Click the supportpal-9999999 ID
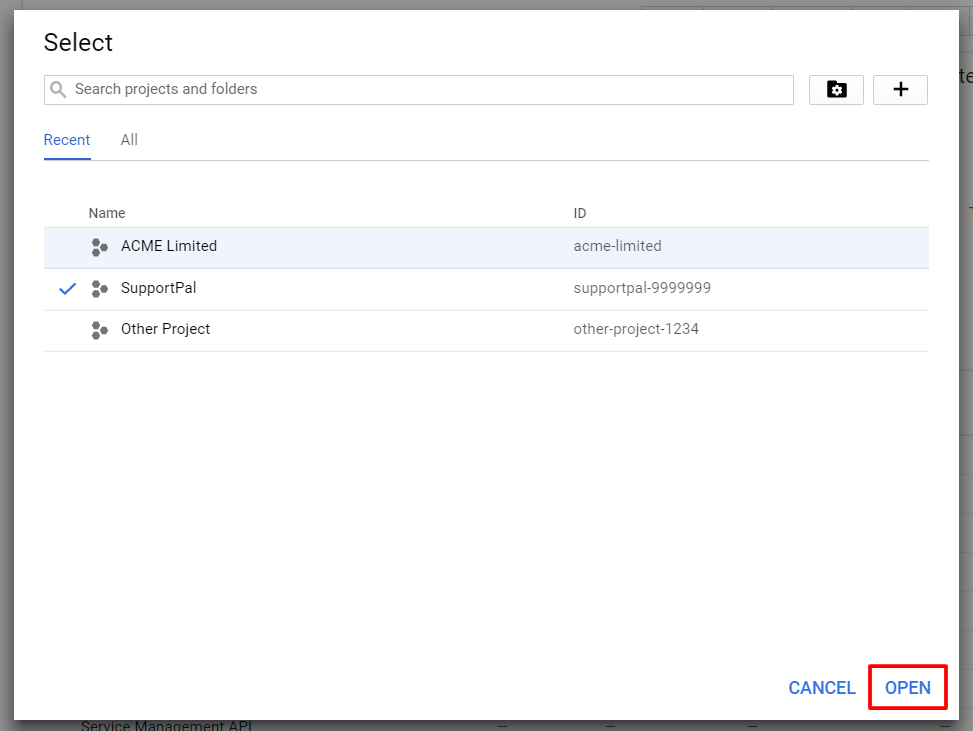 pyautogui.click(x=642, y=288)
